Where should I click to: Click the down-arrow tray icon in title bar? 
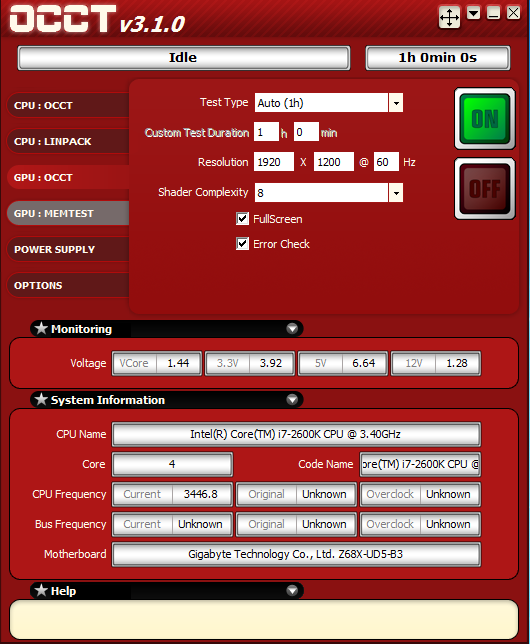[x=474, y=13]
